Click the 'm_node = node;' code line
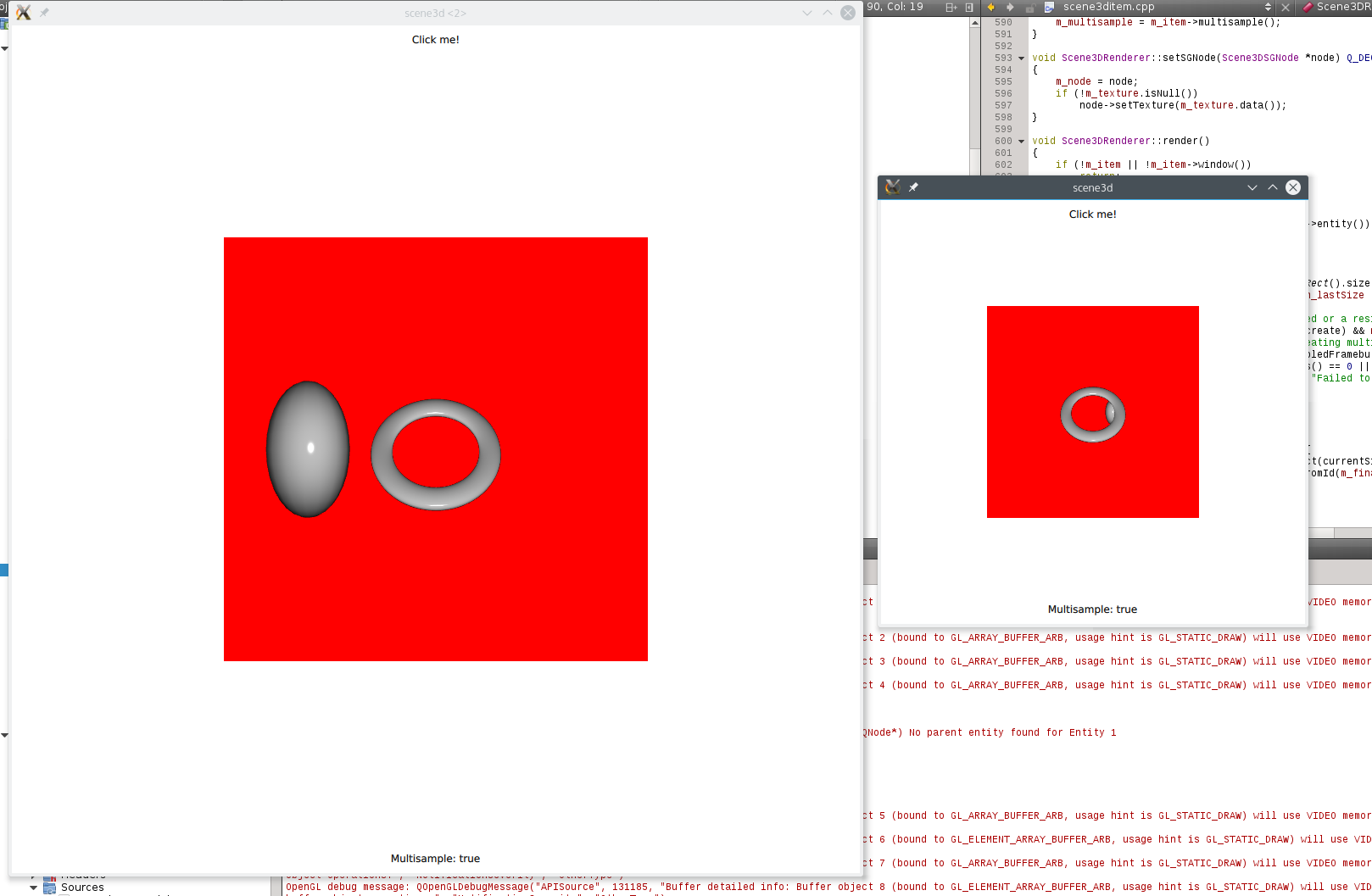The width and height of the screenshot is (1372, 896). click(1096, 82)
